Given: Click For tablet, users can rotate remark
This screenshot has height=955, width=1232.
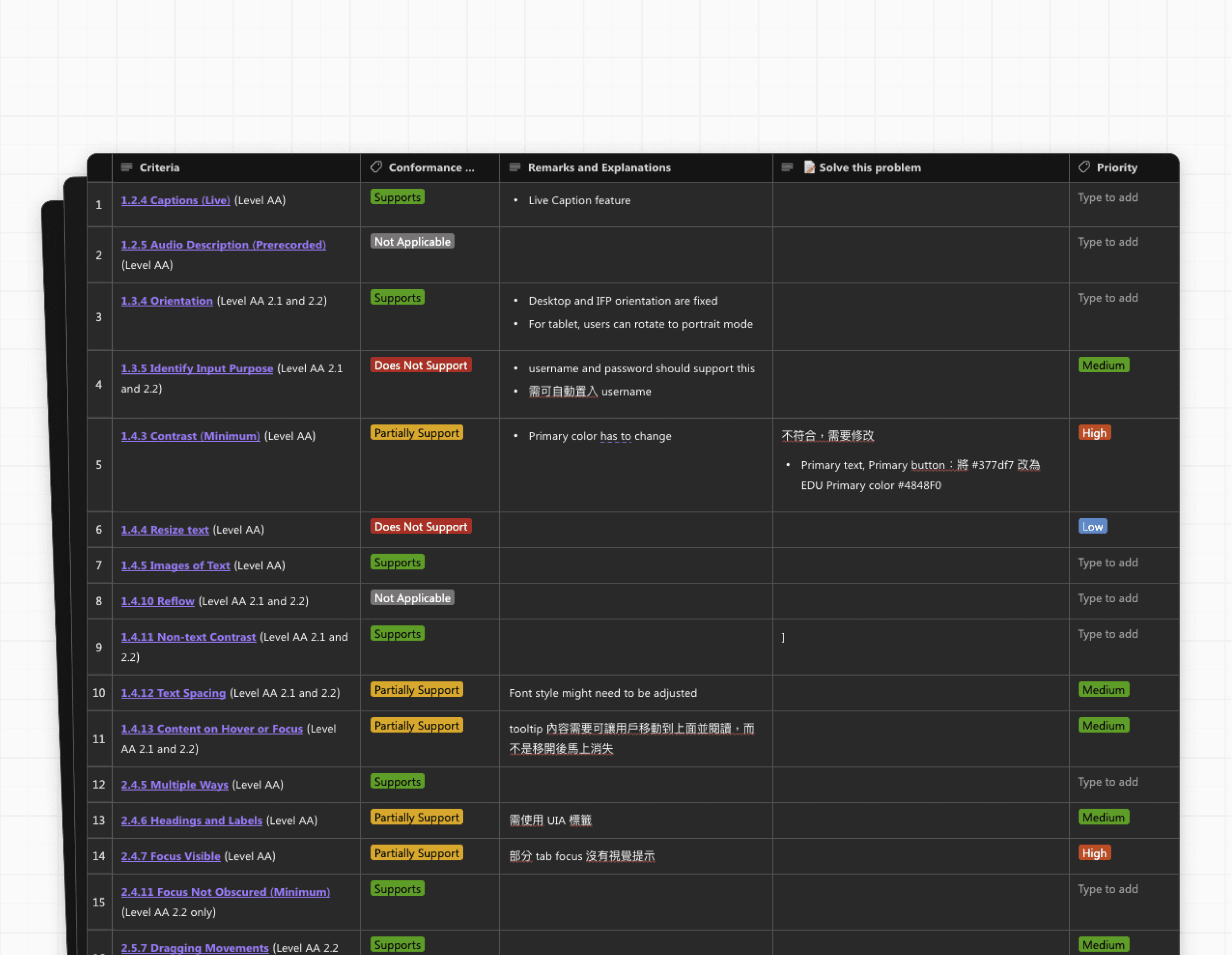Looking at the screenshot, I should (x=640, y=324).
